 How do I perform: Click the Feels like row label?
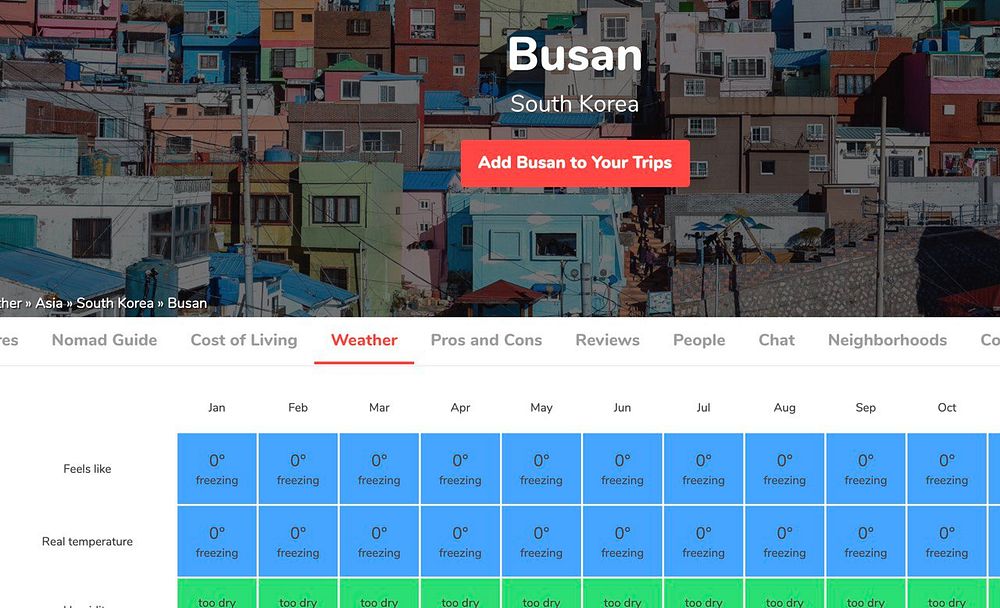click(x=87, y=469)
